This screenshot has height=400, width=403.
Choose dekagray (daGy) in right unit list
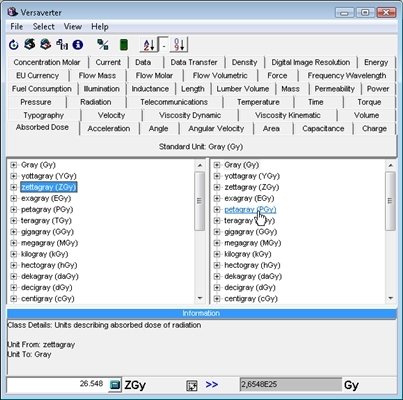click(x=253, y=276)
